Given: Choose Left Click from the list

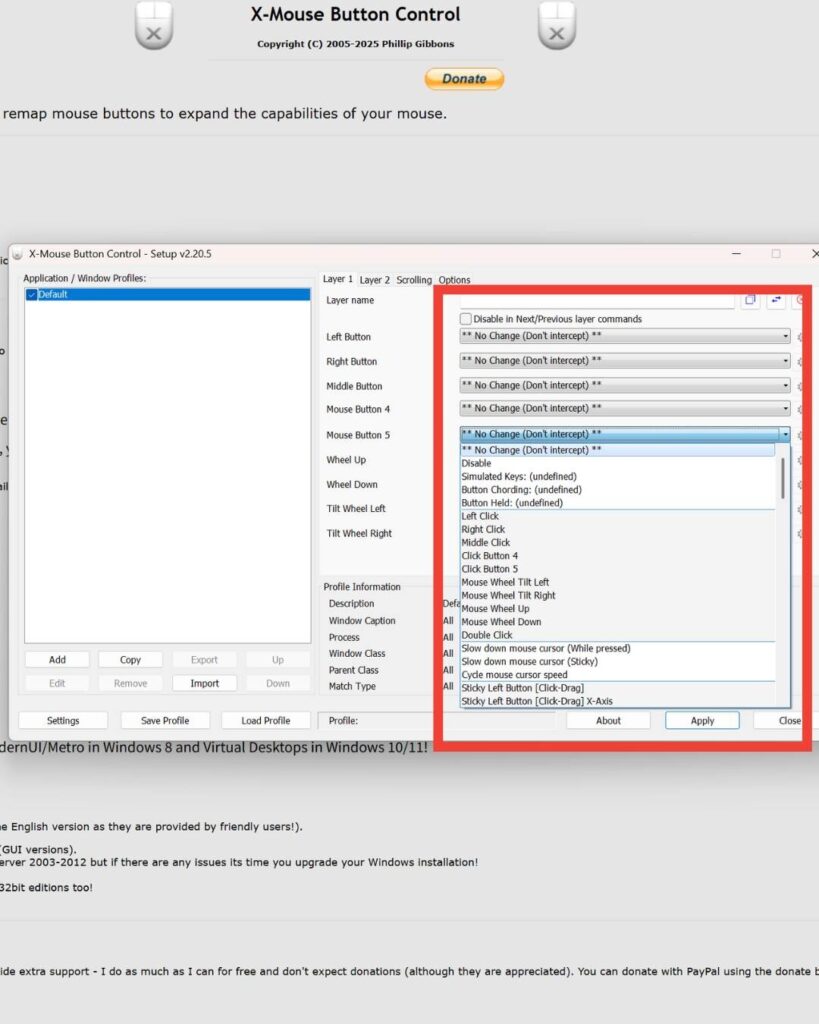Looking at the screenshot, I should coord(617,516).
